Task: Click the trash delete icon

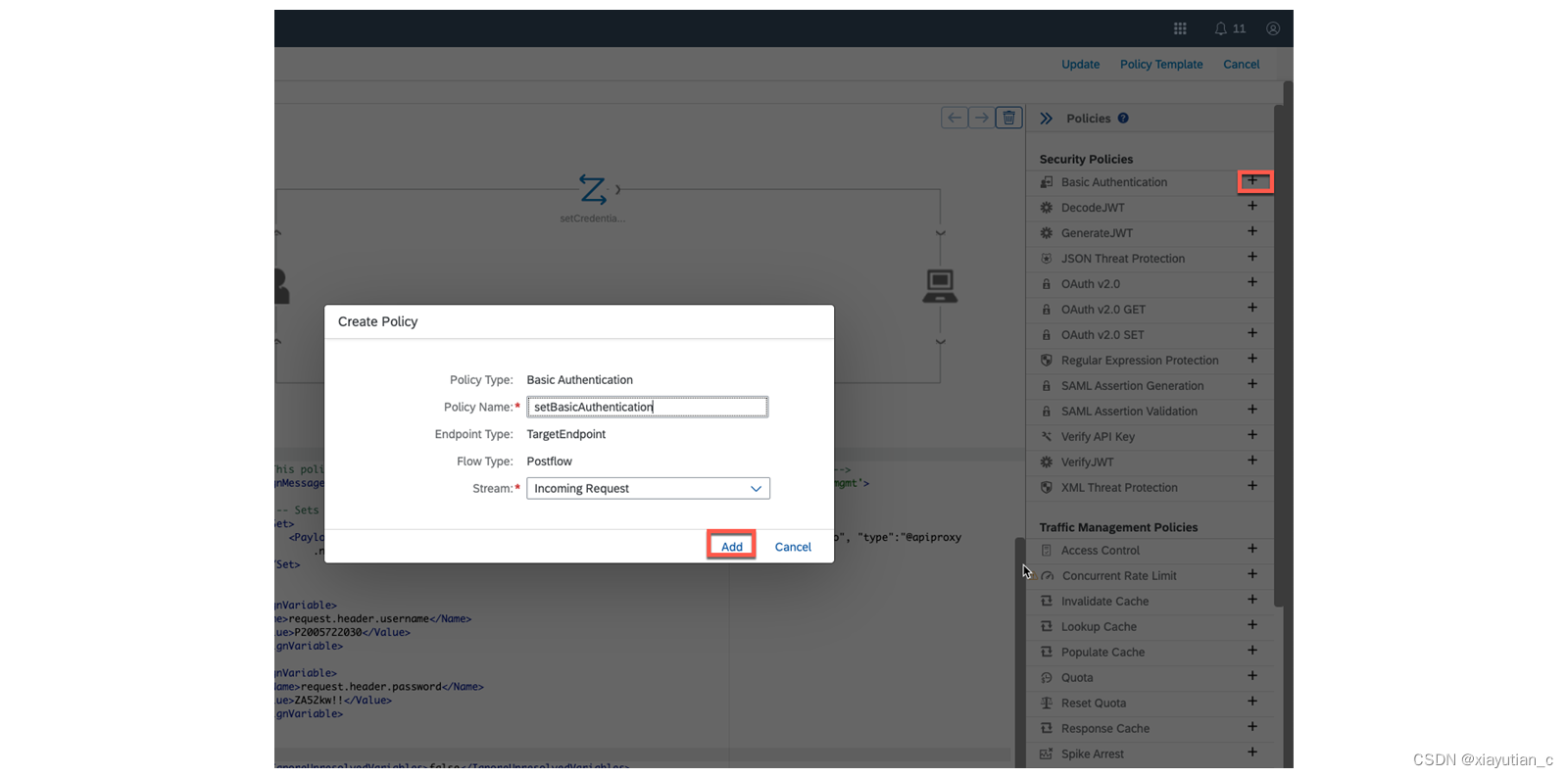Action: tap(1009, 118)
